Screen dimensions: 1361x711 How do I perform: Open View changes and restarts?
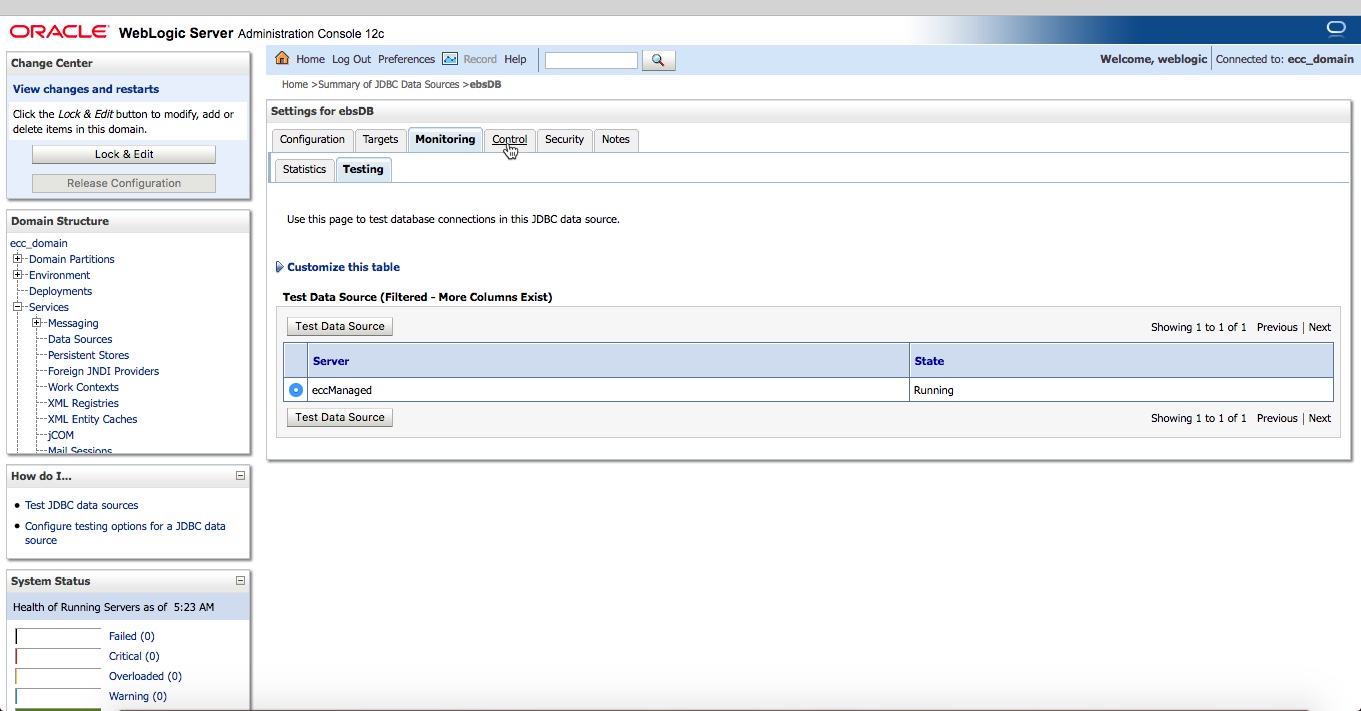click(x=86, y=89)
